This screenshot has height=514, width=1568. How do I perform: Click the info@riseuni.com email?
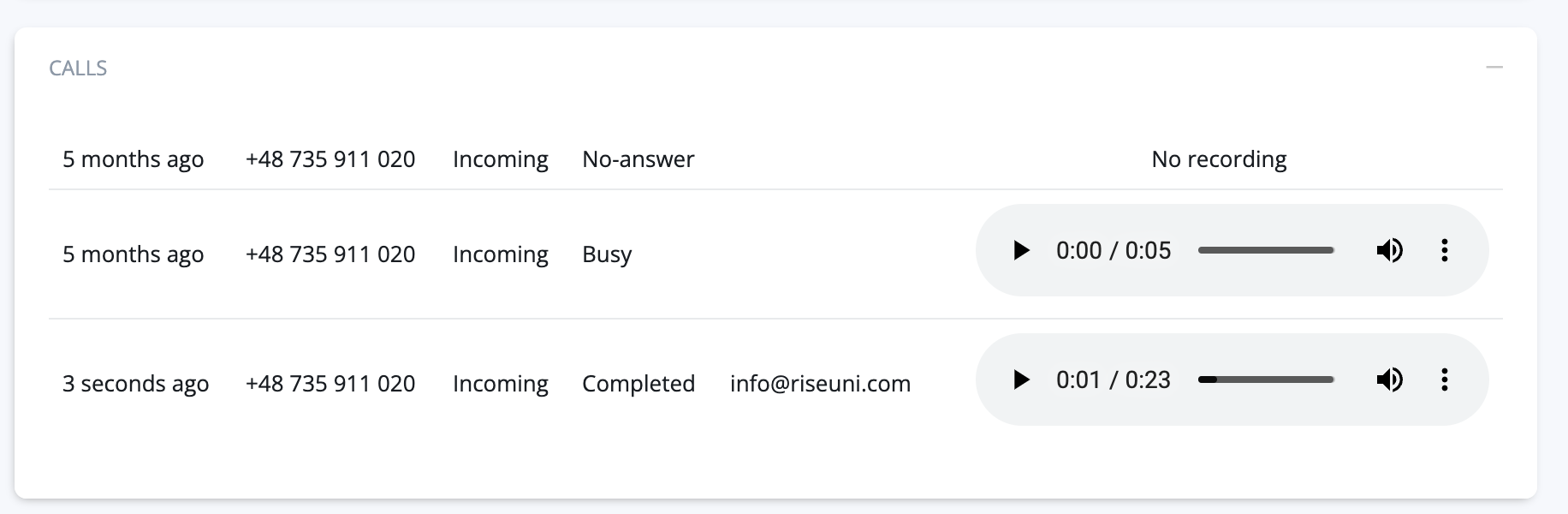(x=820, y=384)
